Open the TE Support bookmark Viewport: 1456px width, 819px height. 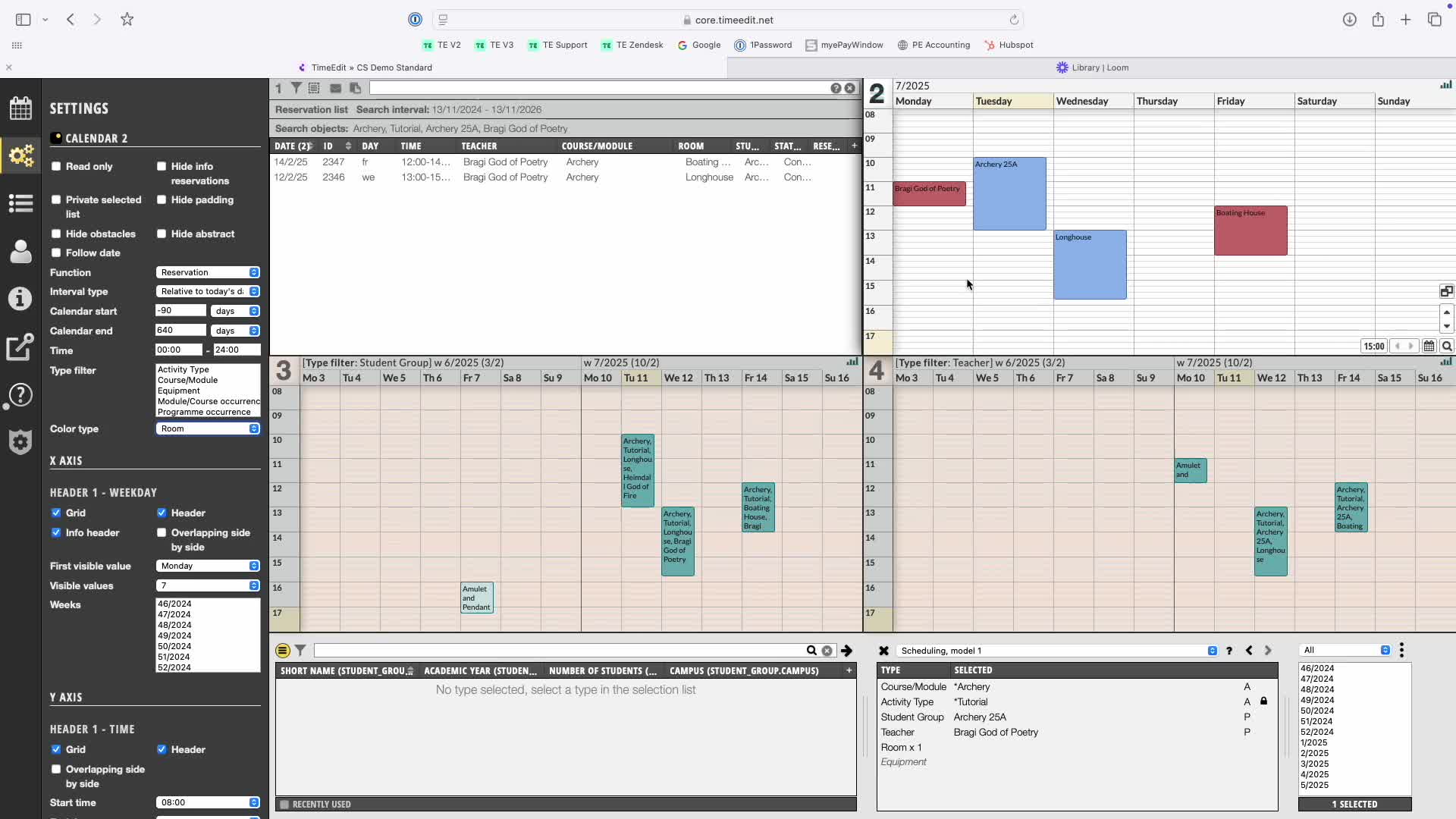[x=557, y=45]
